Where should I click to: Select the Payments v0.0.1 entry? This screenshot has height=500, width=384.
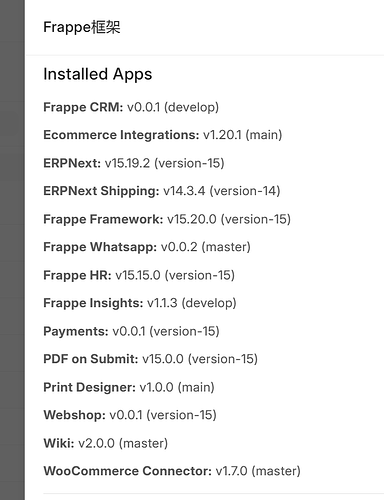pyautogui.click(x=131, y=331)
